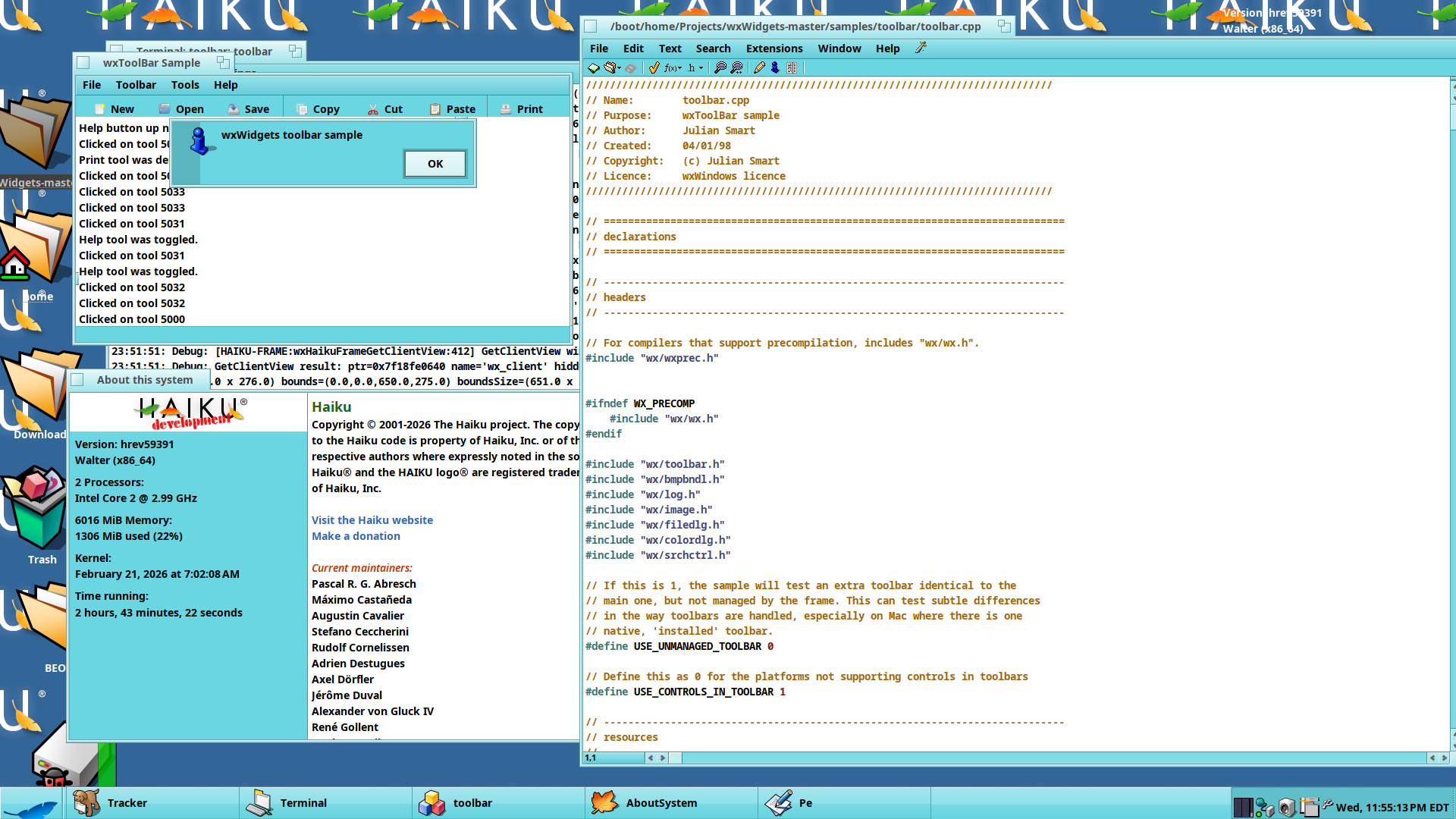
Task: Click the Find magnifier icon in Pe
Action: (720, 67)
